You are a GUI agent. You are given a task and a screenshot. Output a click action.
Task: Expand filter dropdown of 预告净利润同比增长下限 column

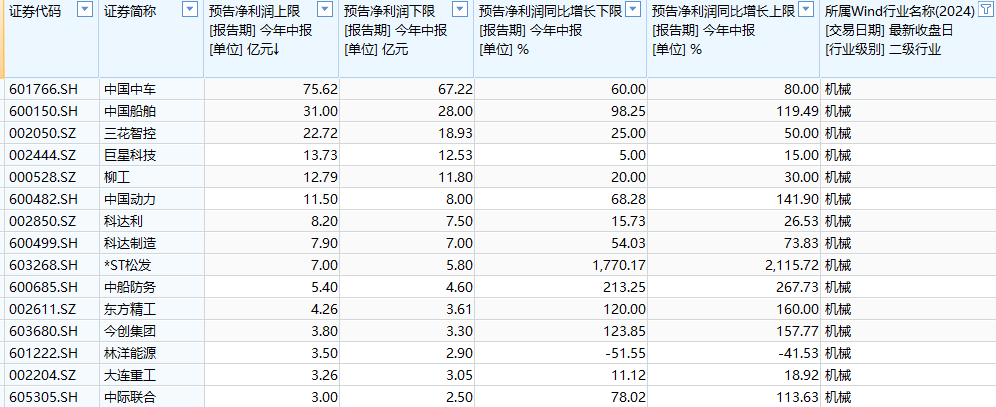[x=633, y=10]
